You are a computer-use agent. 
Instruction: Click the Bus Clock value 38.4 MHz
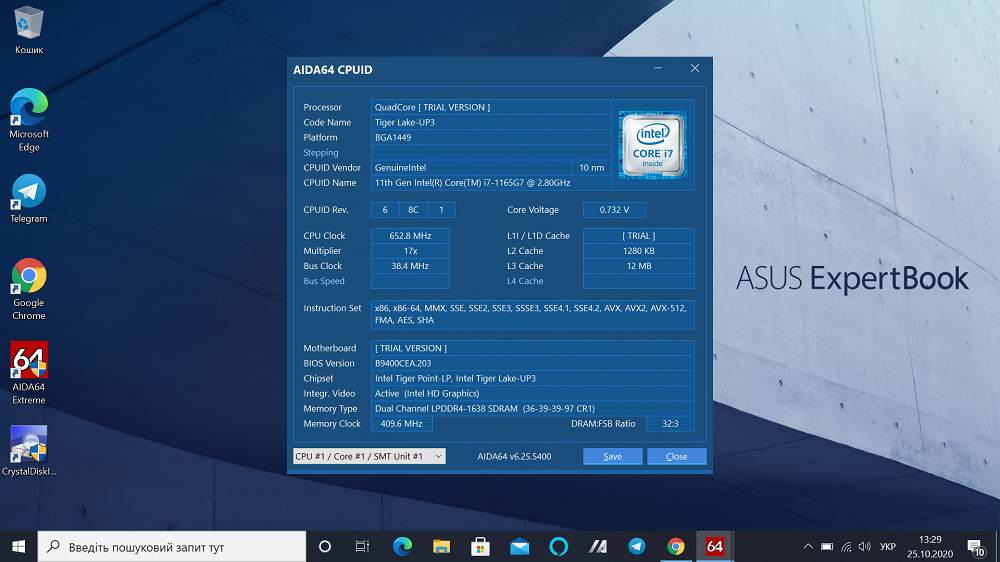tap(409, 266)
